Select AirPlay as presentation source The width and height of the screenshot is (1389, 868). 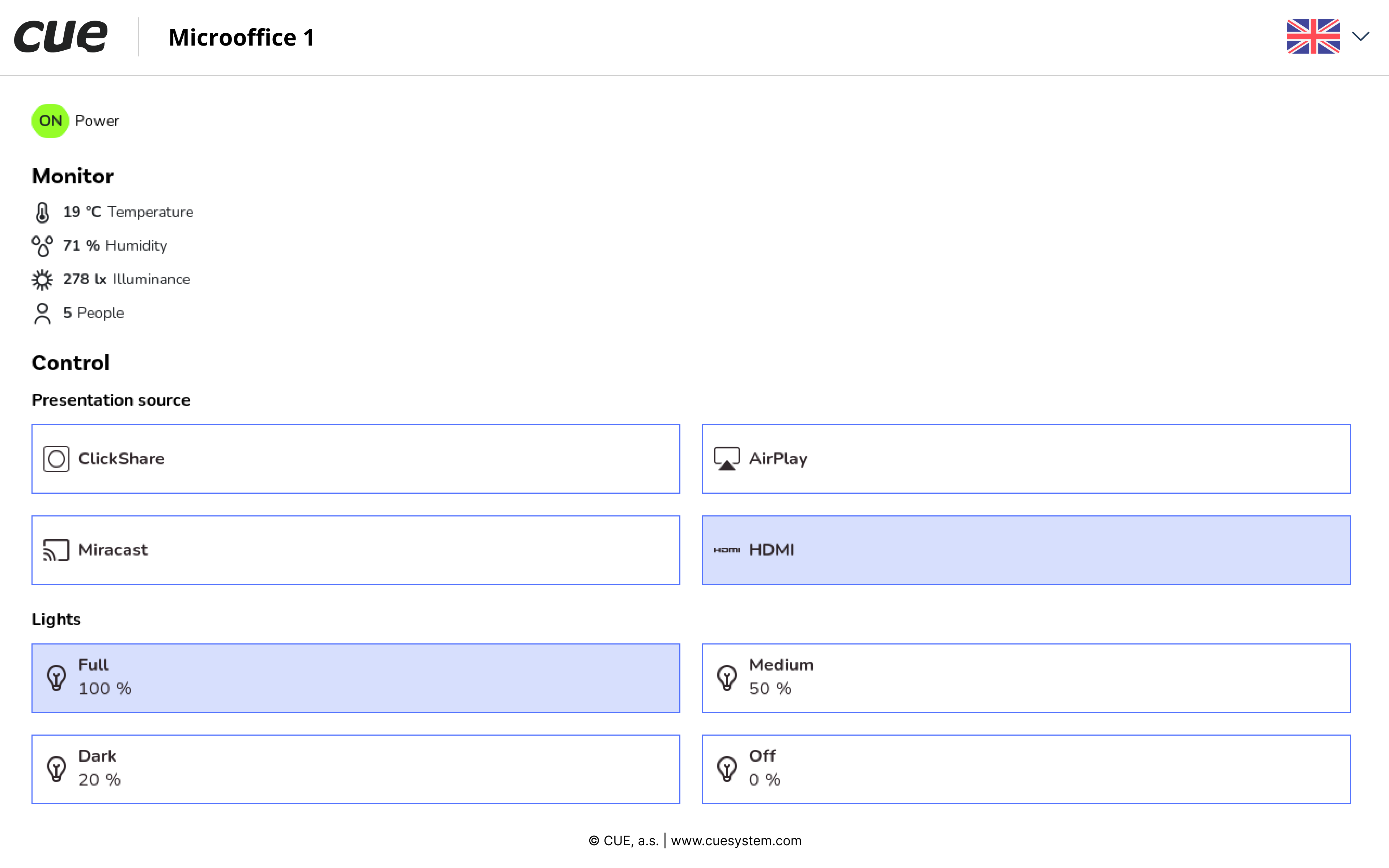1026,459
